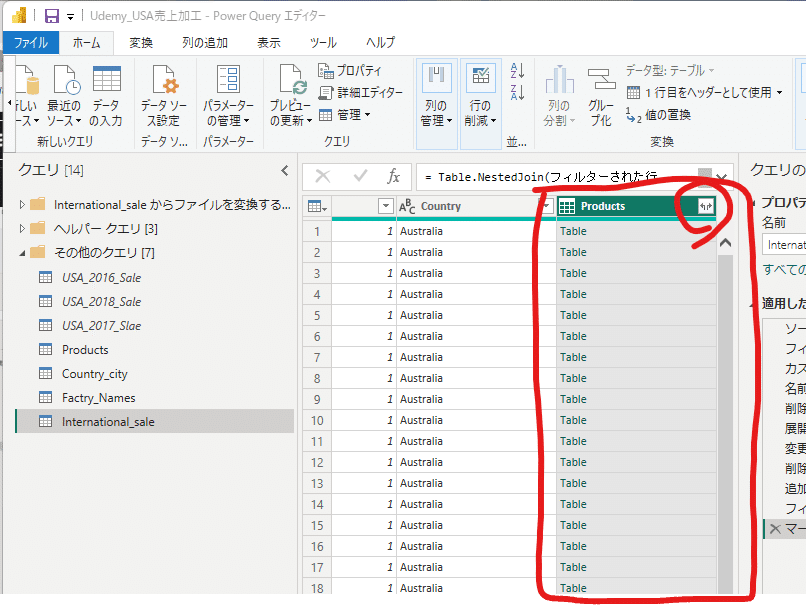Sort ascending with A-Z icon
The height and width of the screenshot is (606, 806).
click(x=517, y=70)
